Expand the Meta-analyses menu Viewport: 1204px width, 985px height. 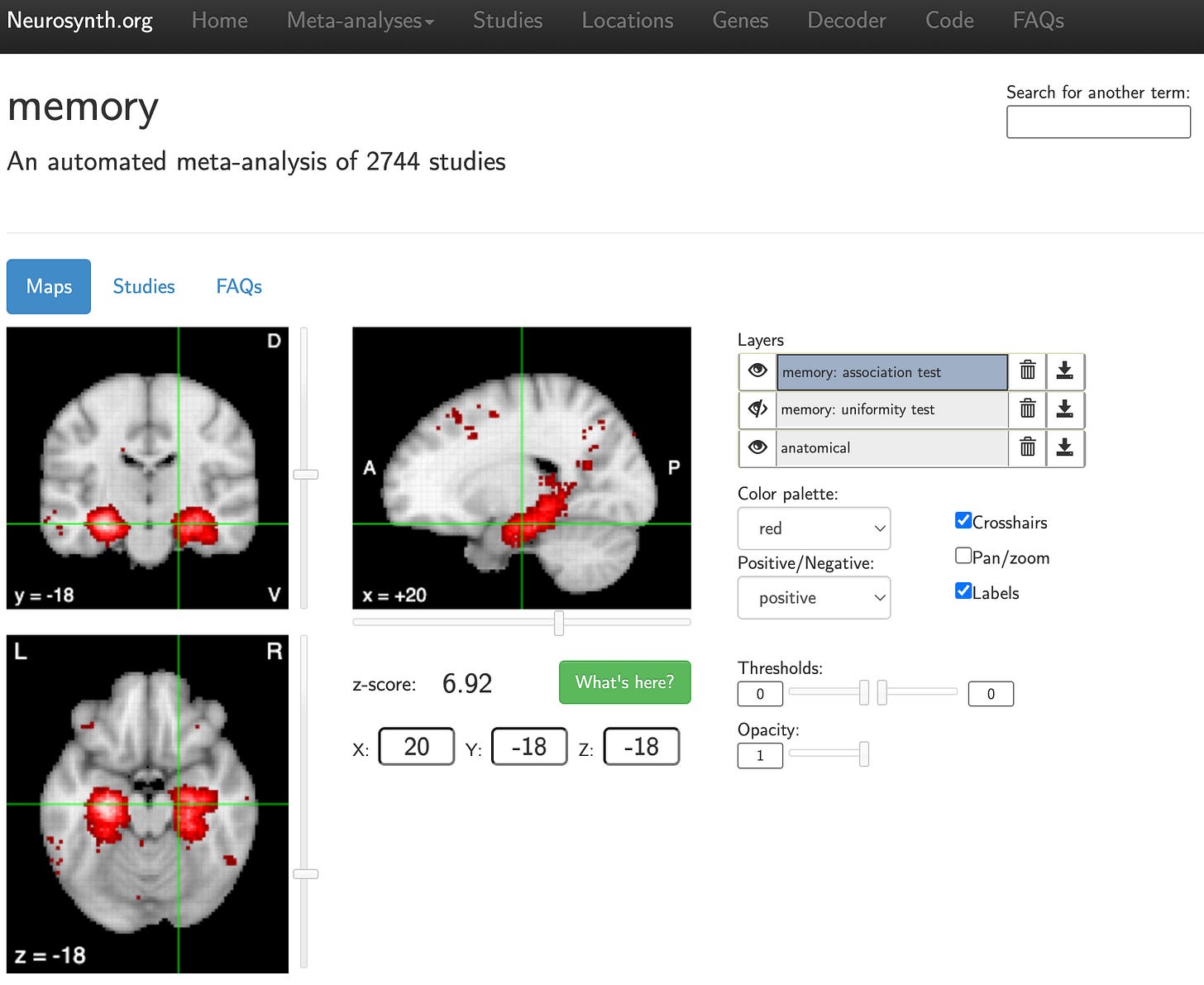click(x=360, y=20)
